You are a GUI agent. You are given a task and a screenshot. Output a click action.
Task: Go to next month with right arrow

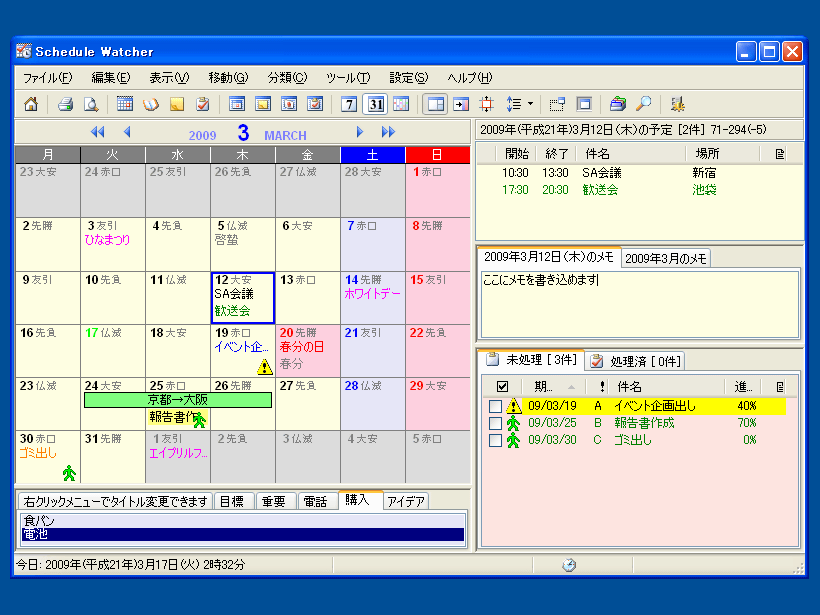(359, 132)
